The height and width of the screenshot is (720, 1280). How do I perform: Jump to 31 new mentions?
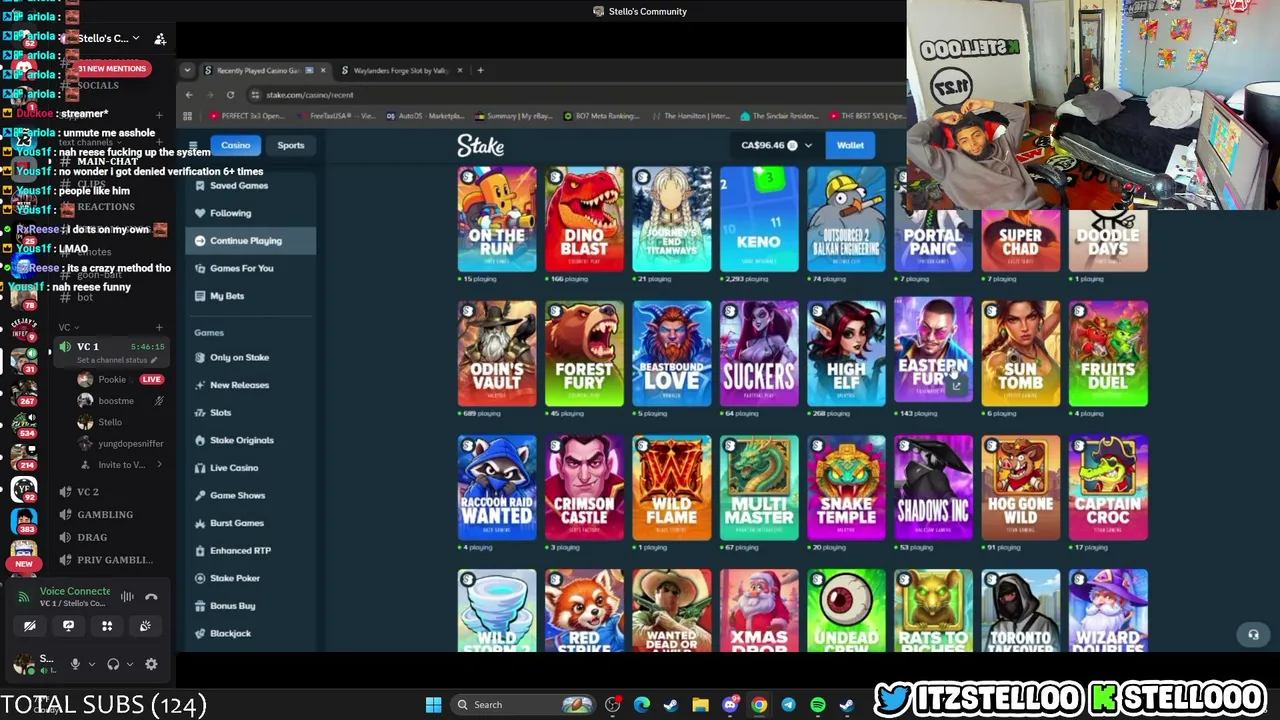(x=112, y=68)
